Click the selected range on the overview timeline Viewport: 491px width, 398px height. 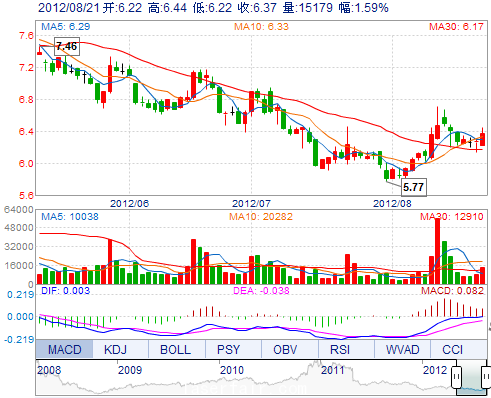tap(471, 377)
